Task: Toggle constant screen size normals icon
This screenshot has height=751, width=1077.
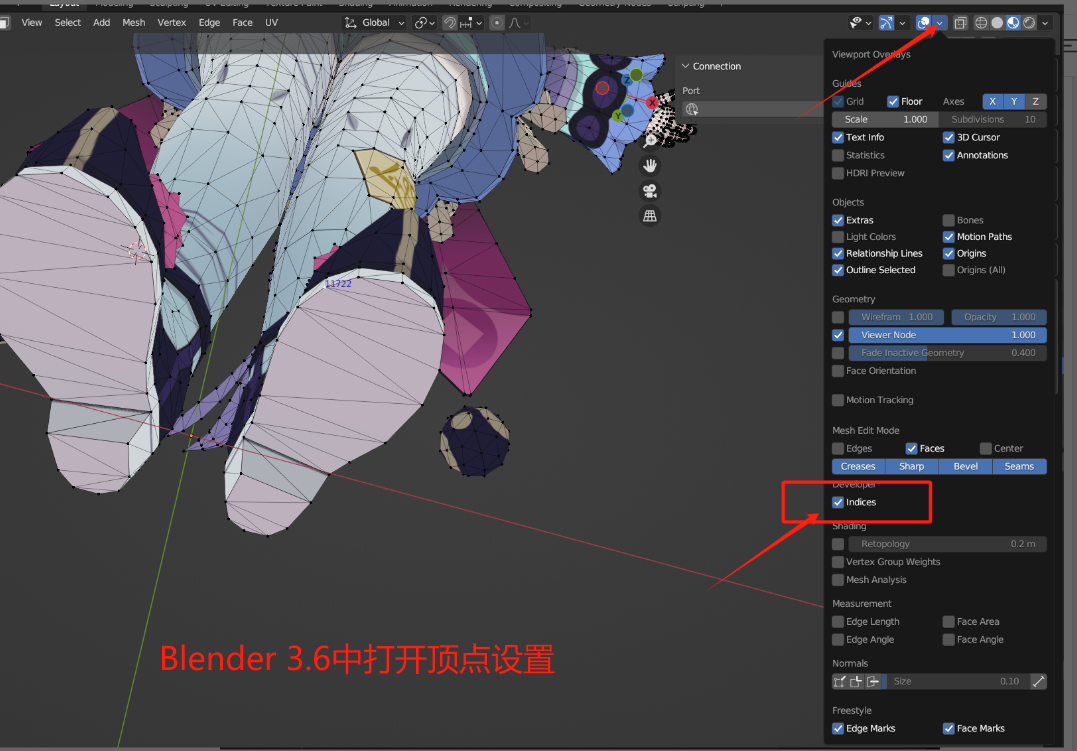Action: (x=1039, y=682)
